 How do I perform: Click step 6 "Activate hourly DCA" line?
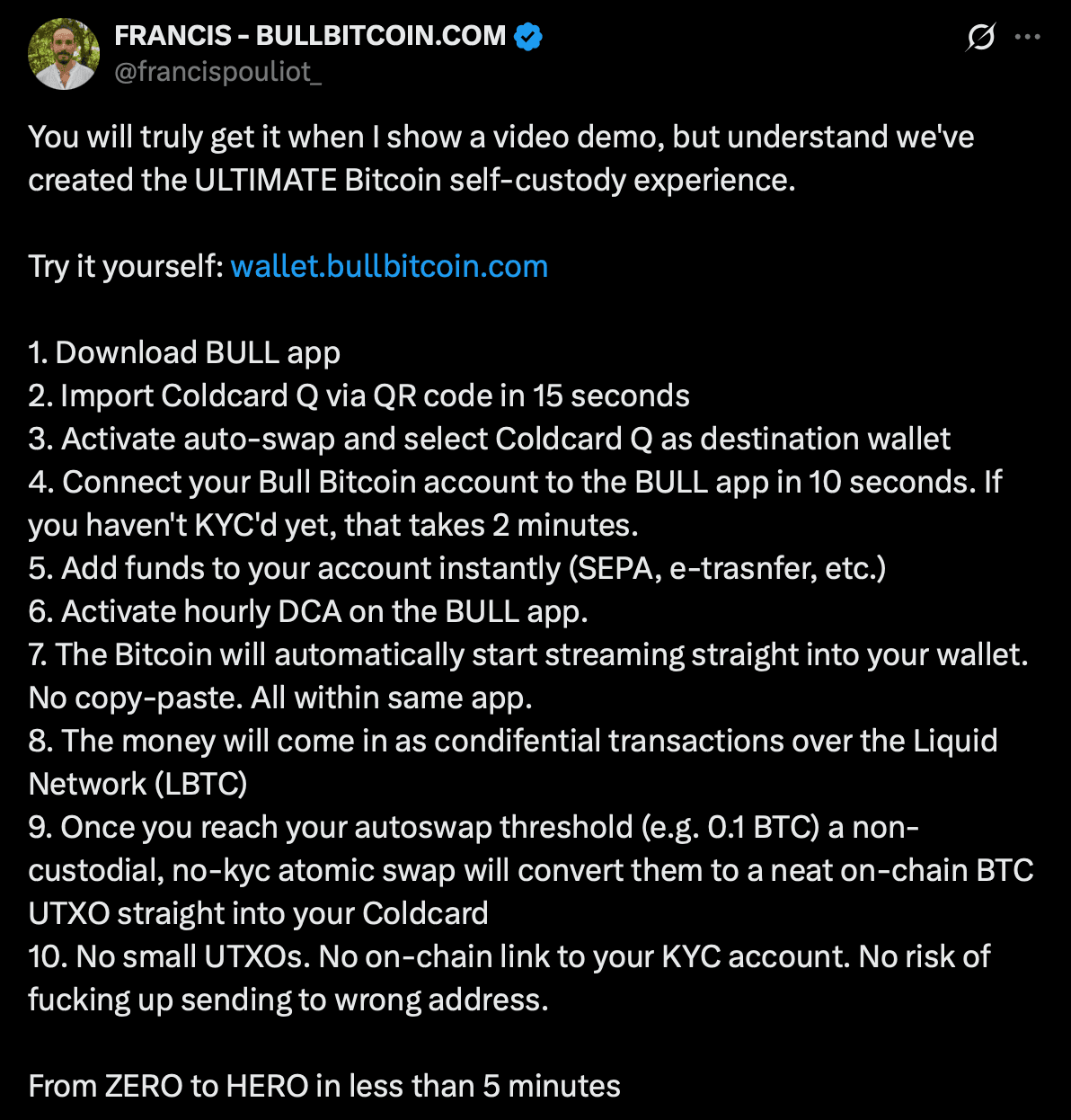coord(308,611)
